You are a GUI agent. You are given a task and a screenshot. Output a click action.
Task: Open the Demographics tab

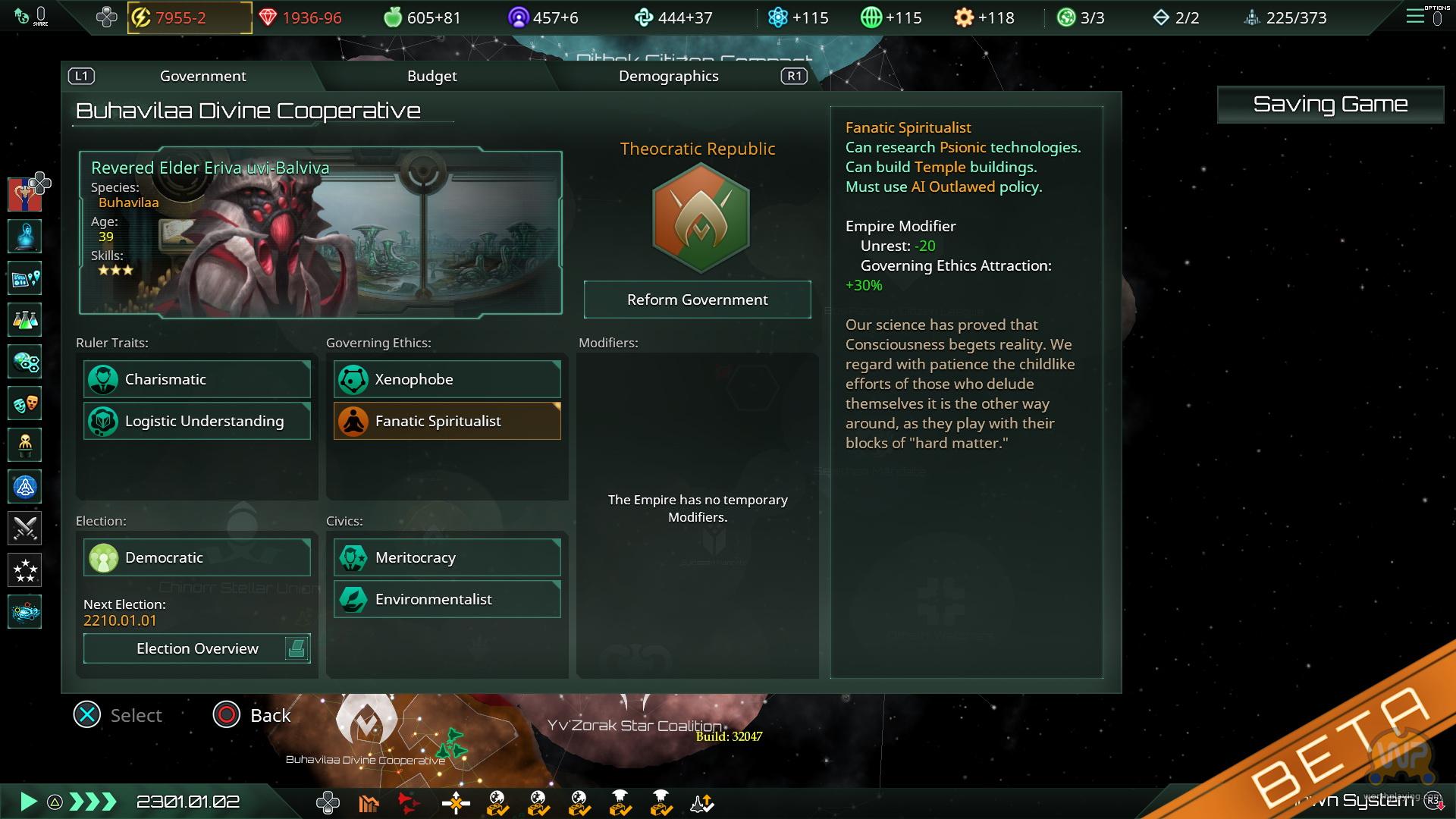(x=669, y=76)
